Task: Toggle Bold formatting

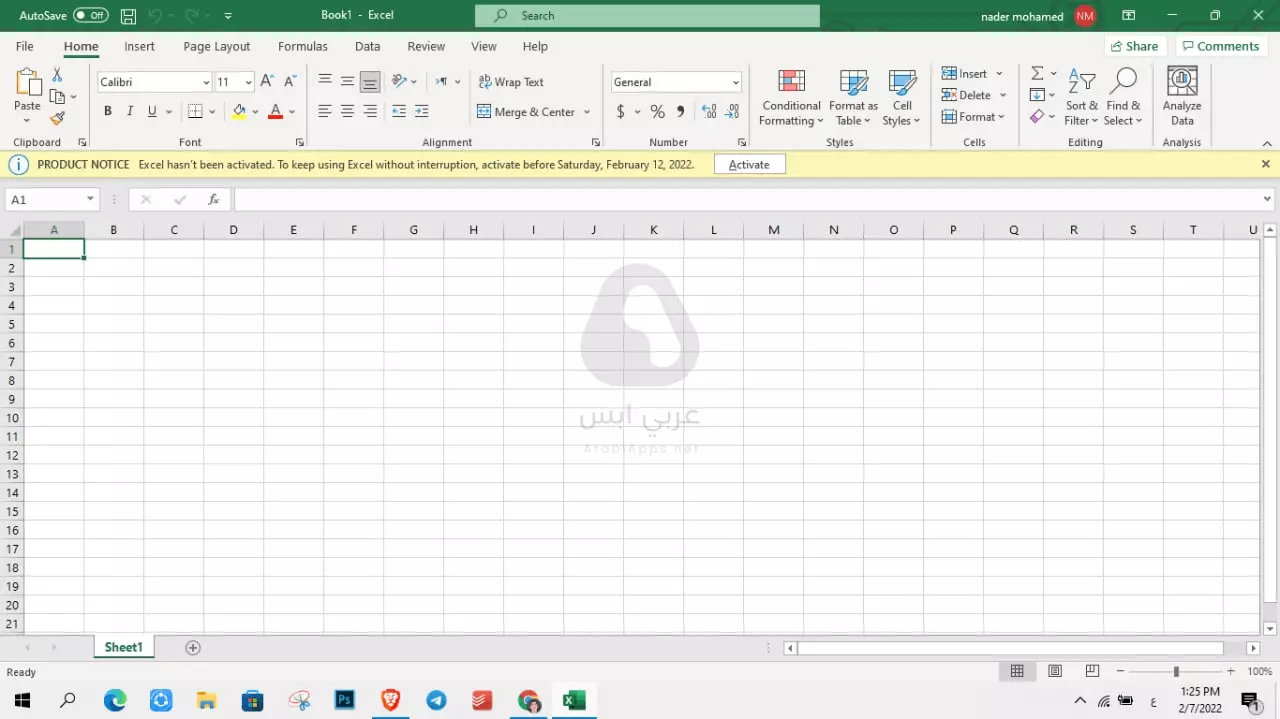Action: coord(108,112)
